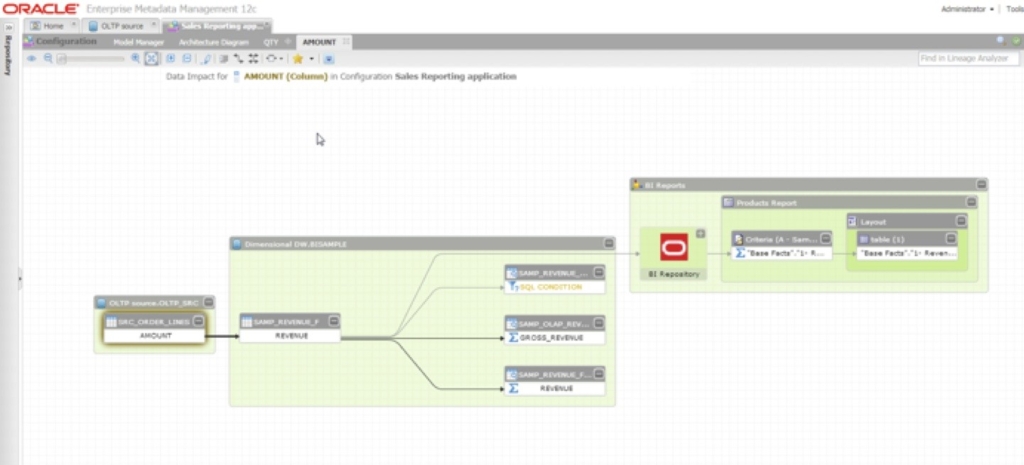Collapse the Criteria node
The height and width of the screenshot is (465, 1024).
[x=825, y=239]
